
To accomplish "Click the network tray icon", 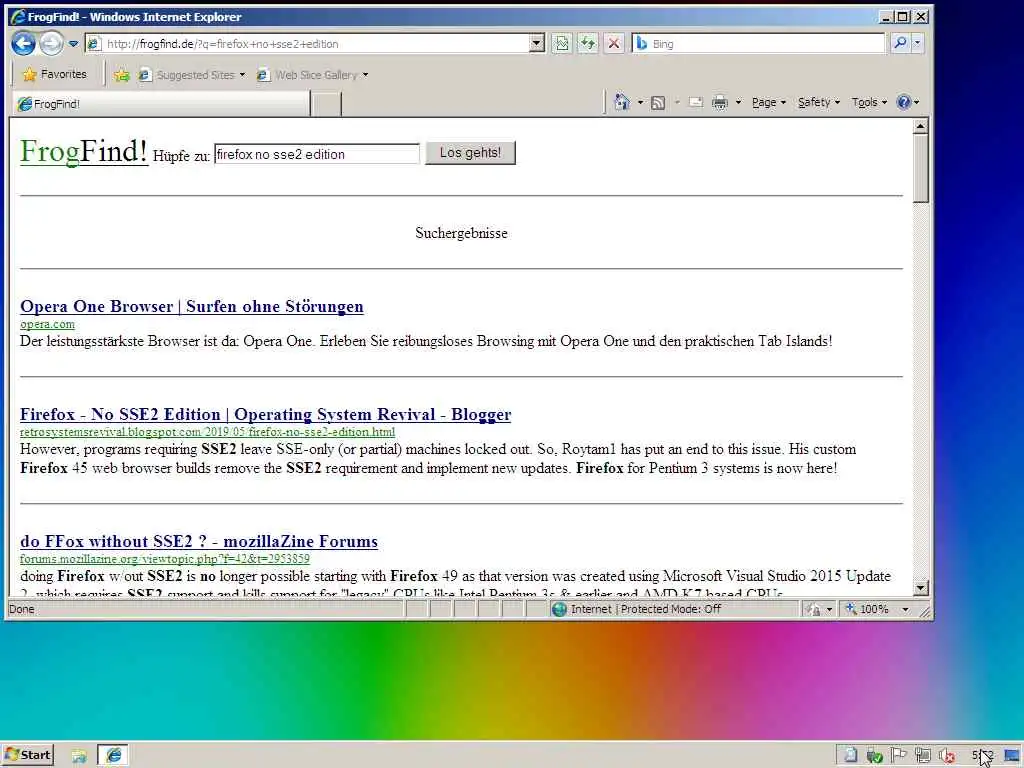I will [923, 756].
